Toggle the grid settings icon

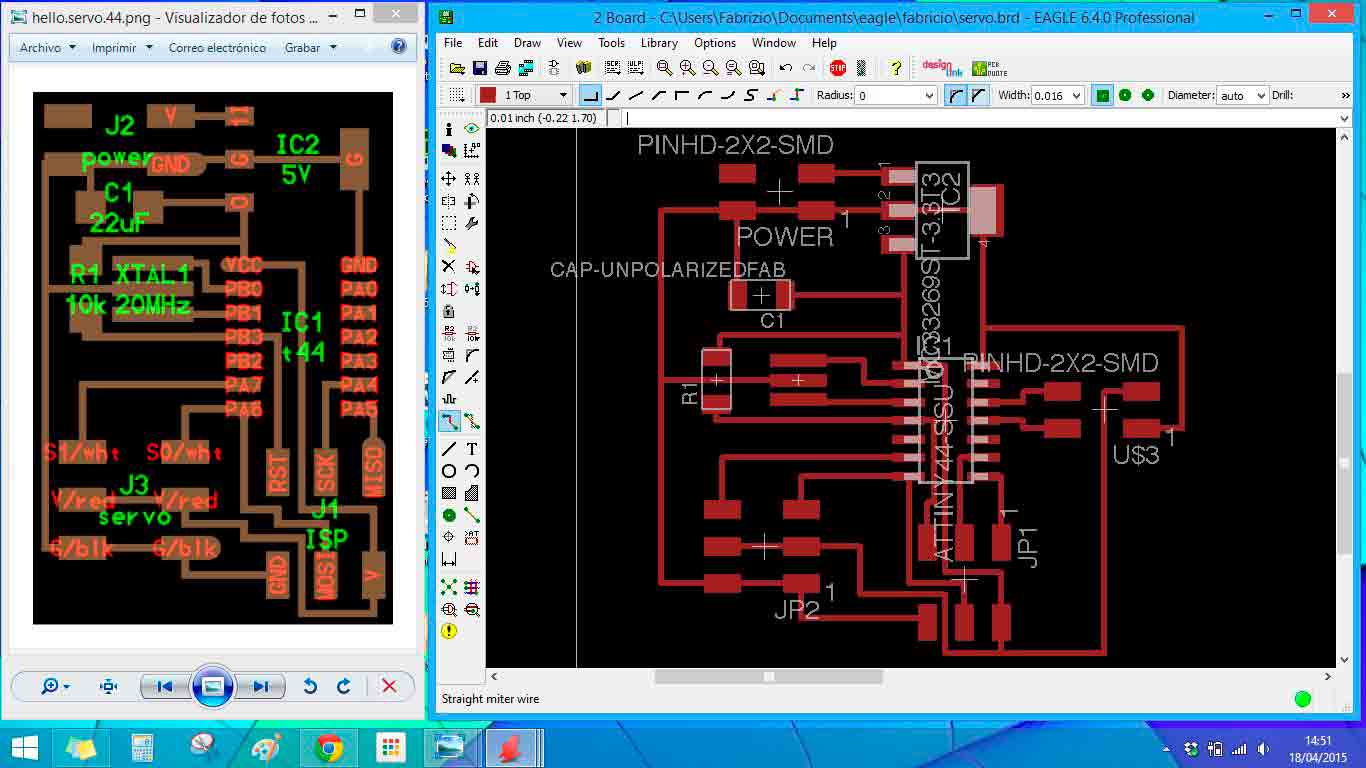click(456, 95)
